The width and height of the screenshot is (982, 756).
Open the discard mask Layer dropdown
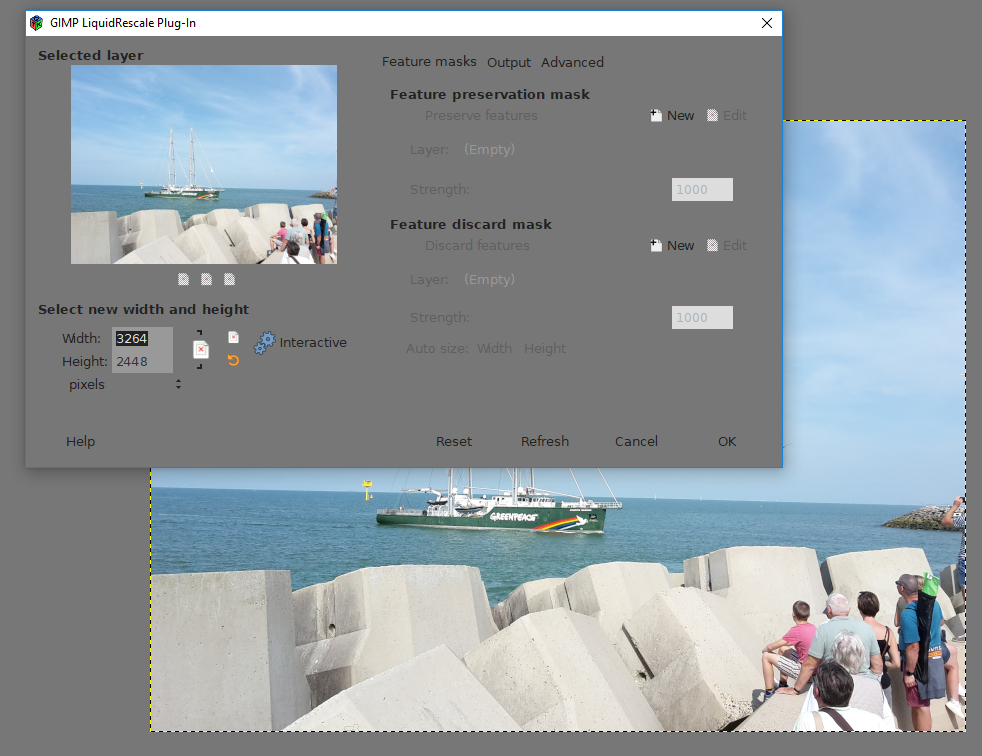click(x=489, y=280)
